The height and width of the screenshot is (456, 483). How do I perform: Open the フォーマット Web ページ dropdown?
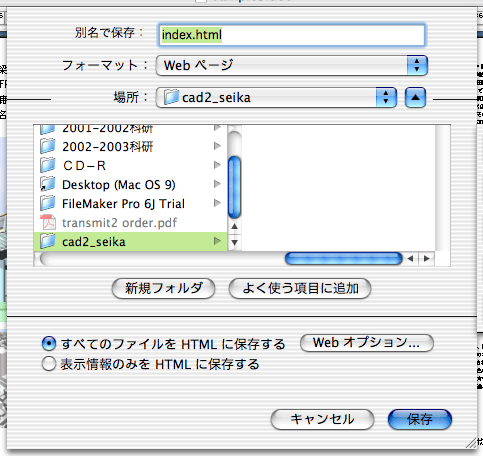click(292, 65)
